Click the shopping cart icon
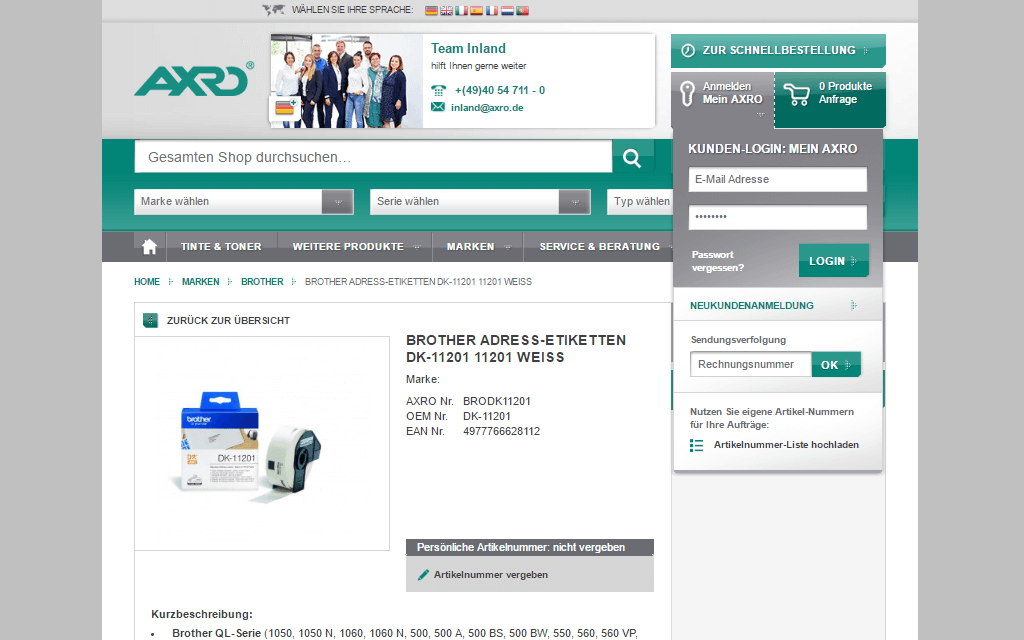 (796, 93)
